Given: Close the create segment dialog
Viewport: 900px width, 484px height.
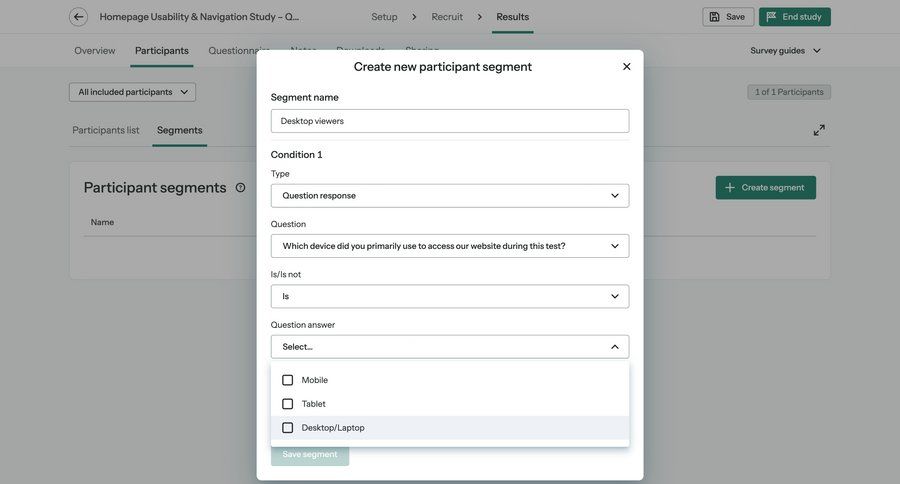Looking at the screenshot, I should coord(627,67).
